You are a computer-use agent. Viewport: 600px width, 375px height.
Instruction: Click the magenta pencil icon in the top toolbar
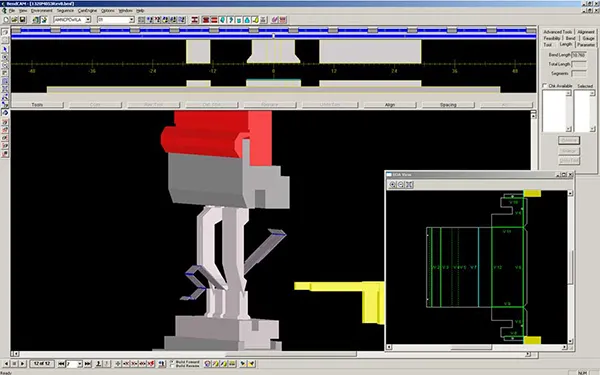[x=274, y=20]
